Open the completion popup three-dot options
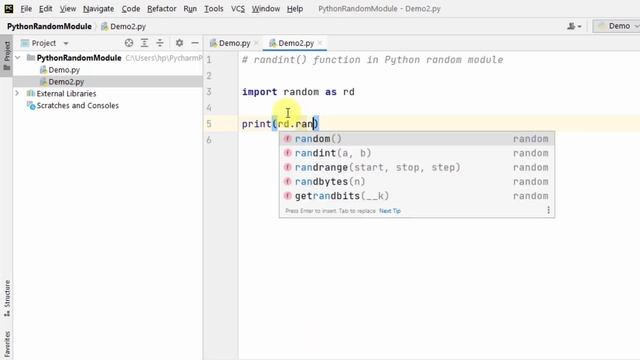This screenshot has height=360, width=640. [548, 210]
